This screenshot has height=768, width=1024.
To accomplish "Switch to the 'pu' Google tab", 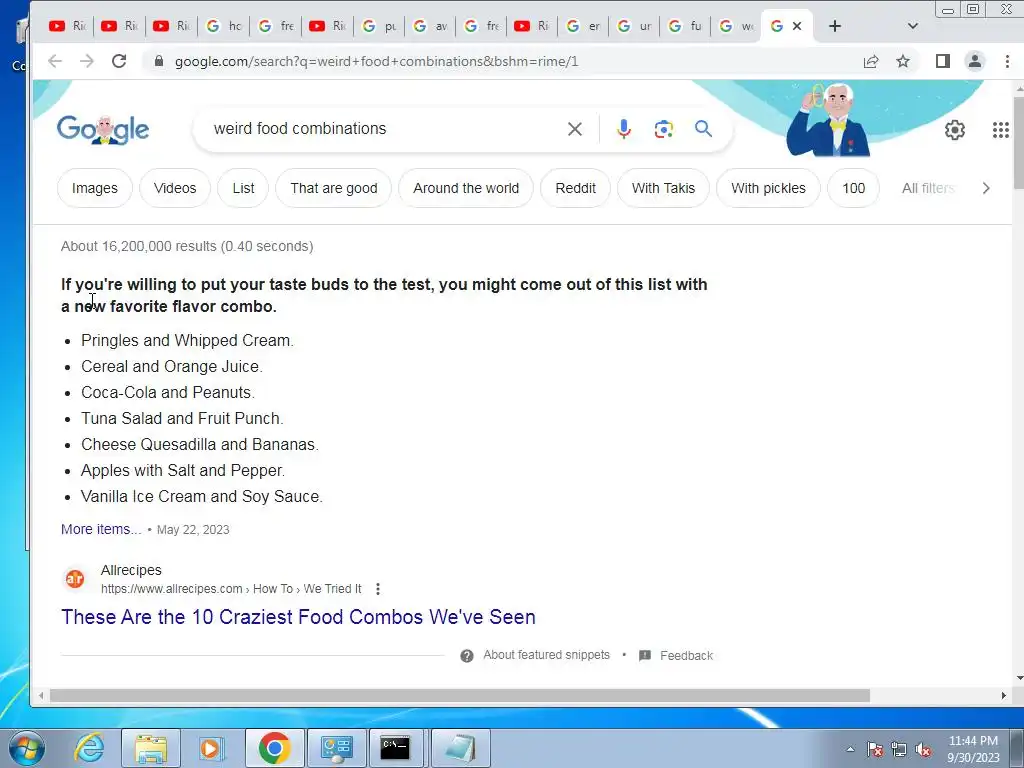I will pos(380,26).
